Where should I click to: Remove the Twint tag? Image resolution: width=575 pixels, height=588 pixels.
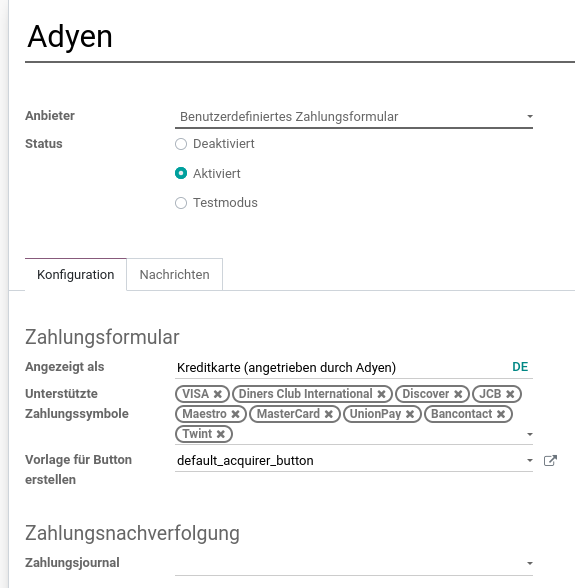tap(221, 434)
